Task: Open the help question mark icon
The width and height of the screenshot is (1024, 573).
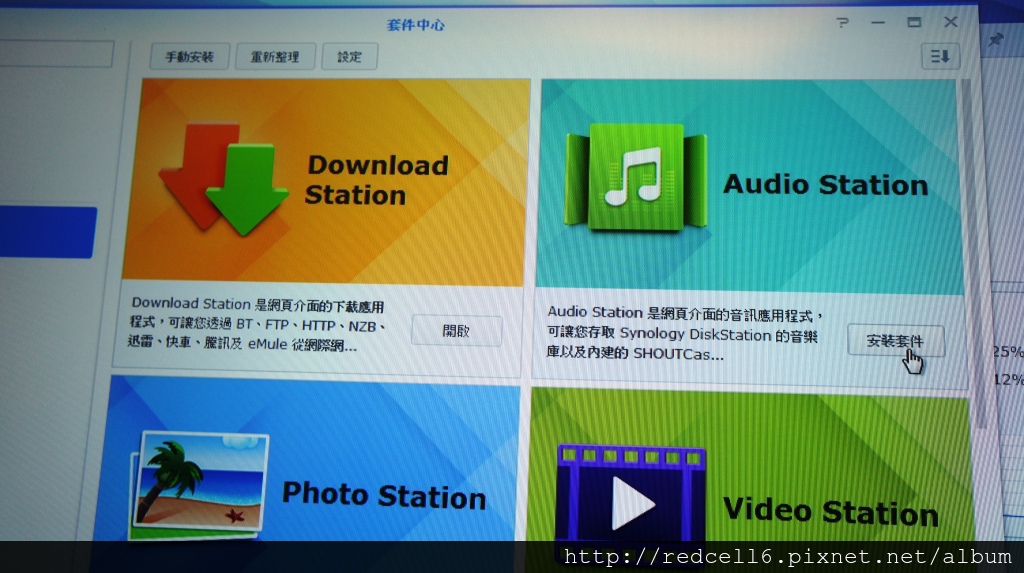Action: click(x=842, y=23)
